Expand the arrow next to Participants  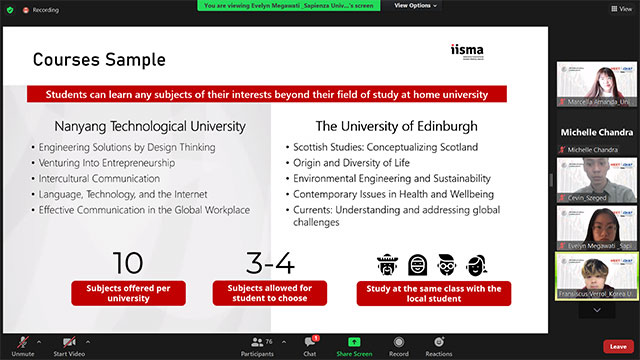[284, 342]
